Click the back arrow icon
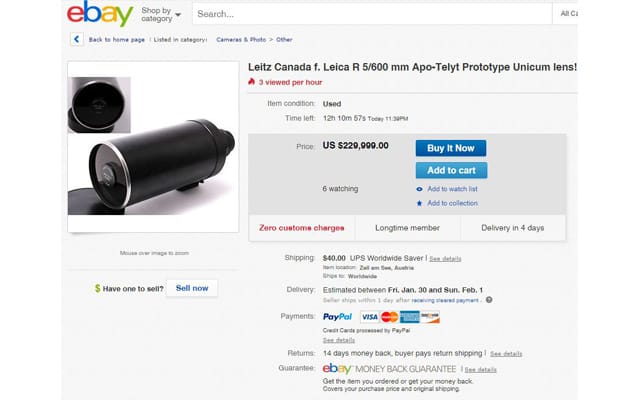The image size is (640, 400). click(x=77, y=39)
